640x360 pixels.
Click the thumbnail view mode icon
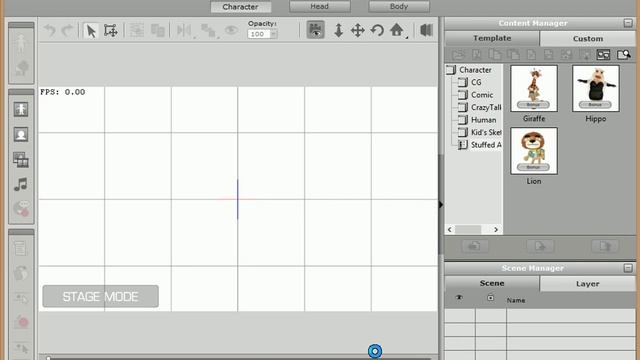pos(603,54)
